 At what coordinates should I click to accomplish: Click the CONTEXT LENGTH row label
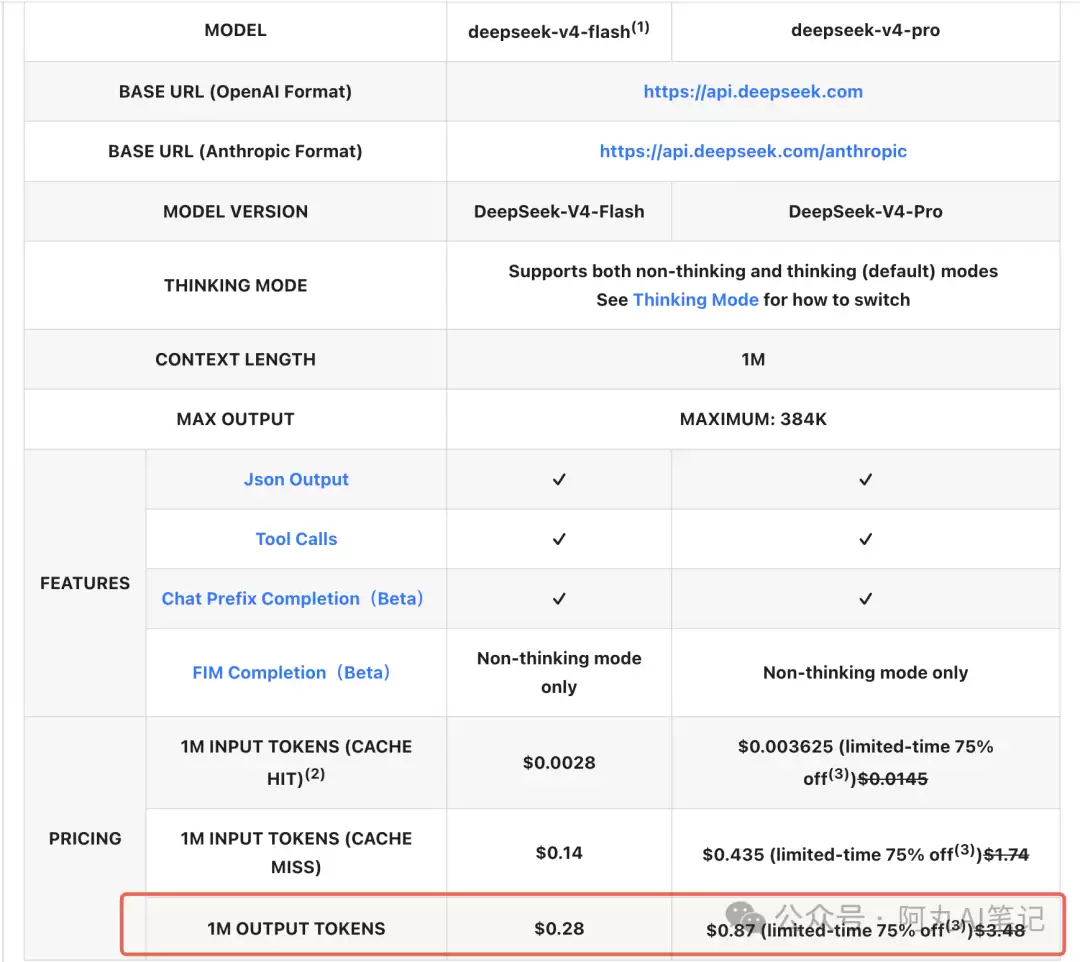pos(236,359)
